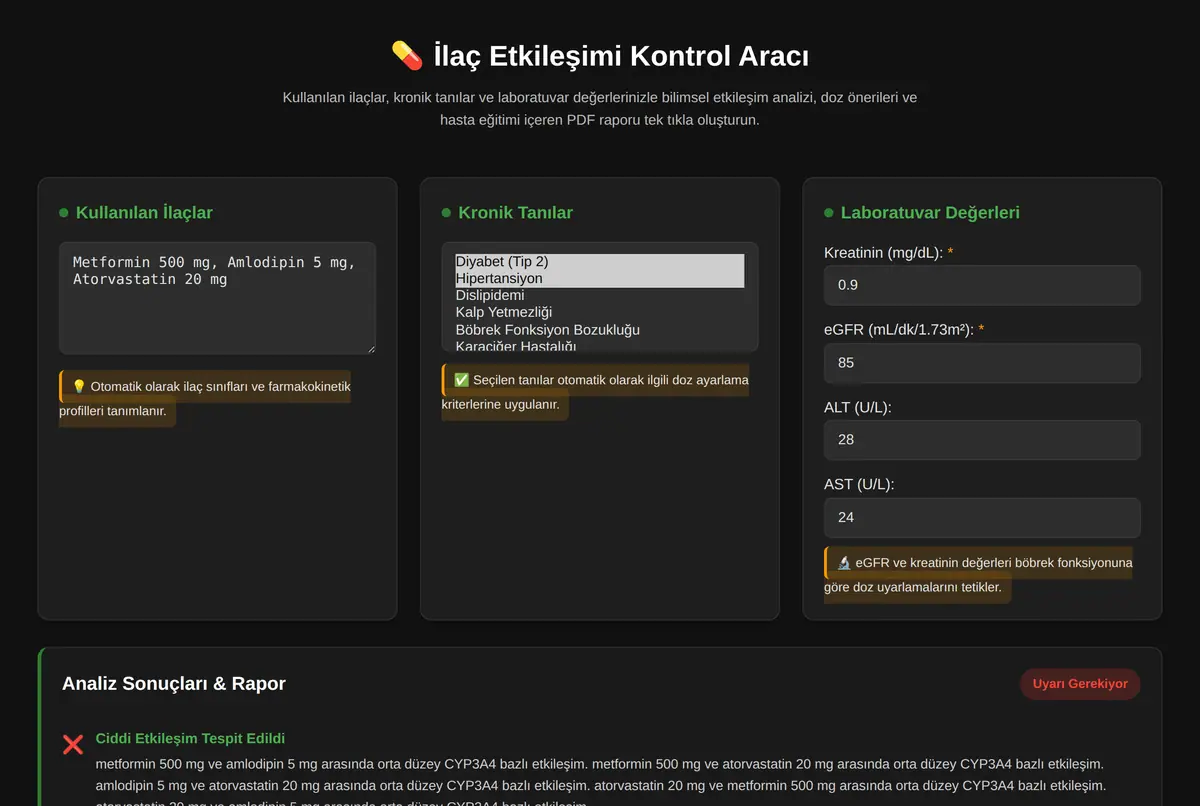Click the Analiz Sonuçları & Rapor heading
Image resolution: width=1200 pixels, height=806 pixels.
click(174, 684)
